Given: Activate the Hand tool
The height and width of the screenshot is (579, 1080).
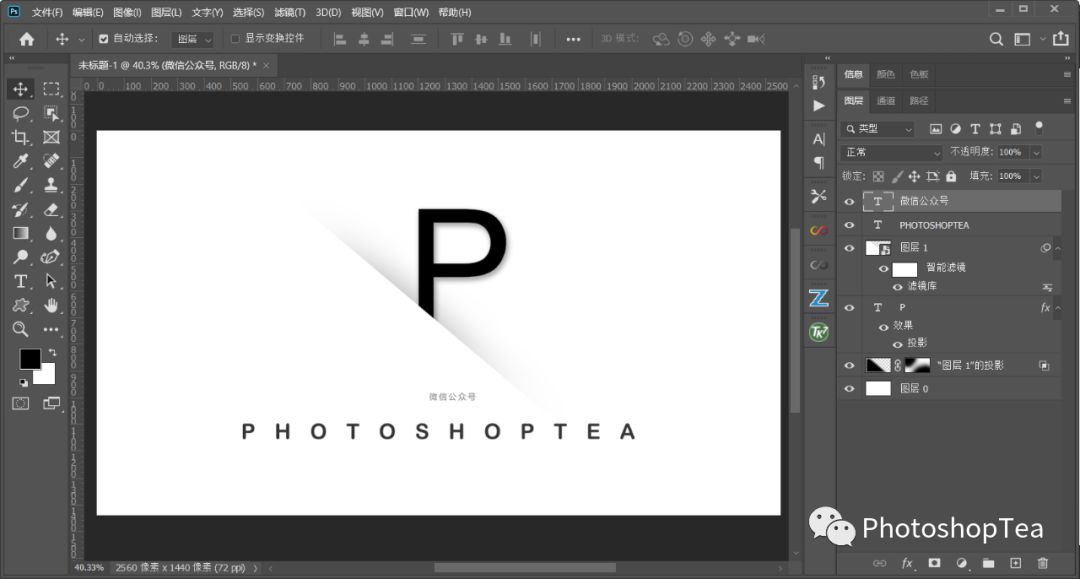Looking at the screenshot, I should coord(51,305).
